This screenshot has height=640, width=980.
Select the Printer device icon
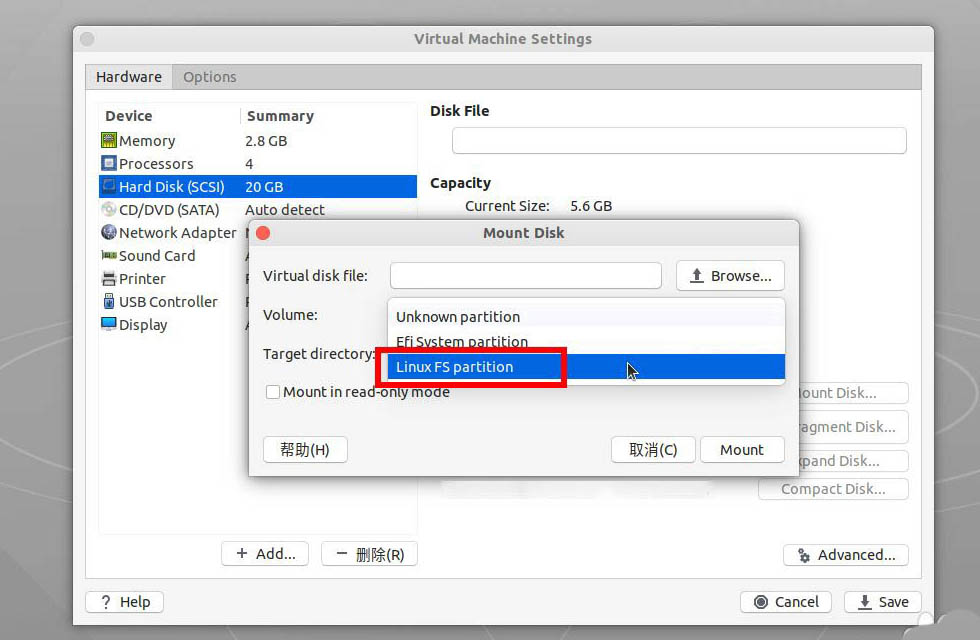point(111,278)
